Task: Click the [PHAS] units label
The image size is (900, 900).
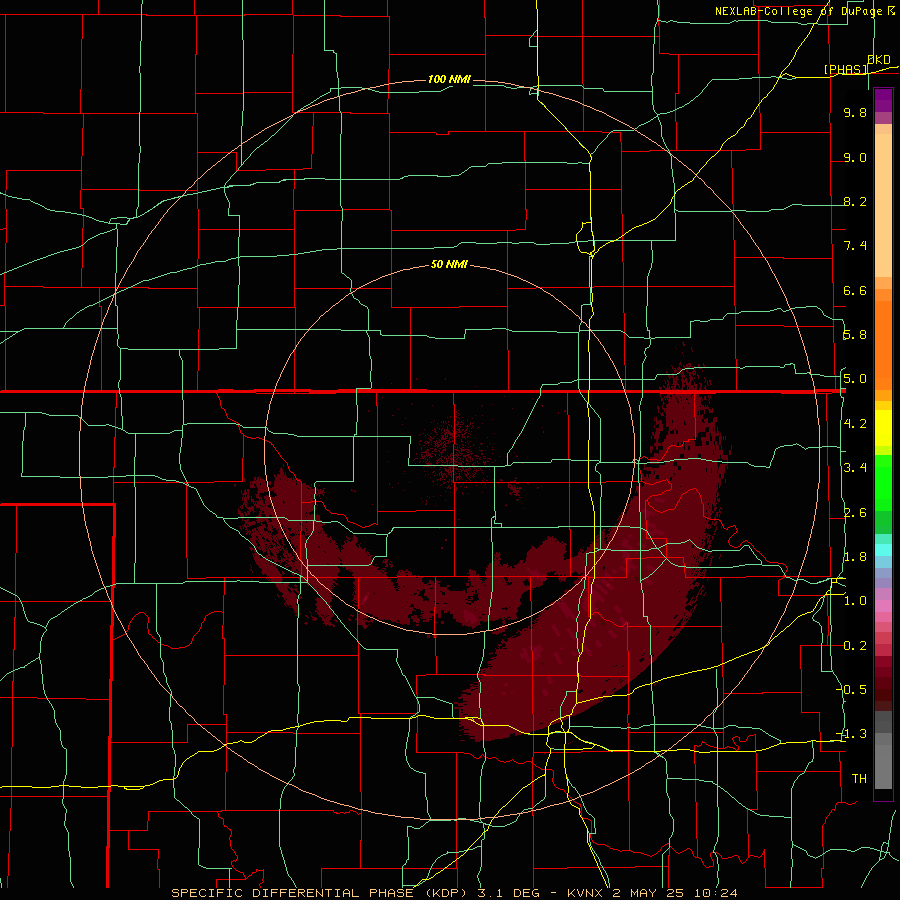Action: tap(846, 69)
